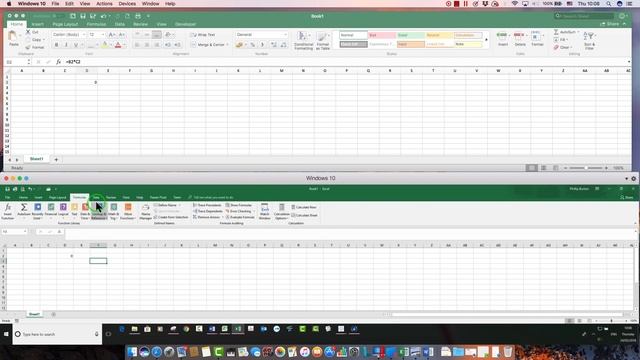This screenshot has width=640, height=360.
Task: Apply the Normal cell style
Action: point(353,35)
